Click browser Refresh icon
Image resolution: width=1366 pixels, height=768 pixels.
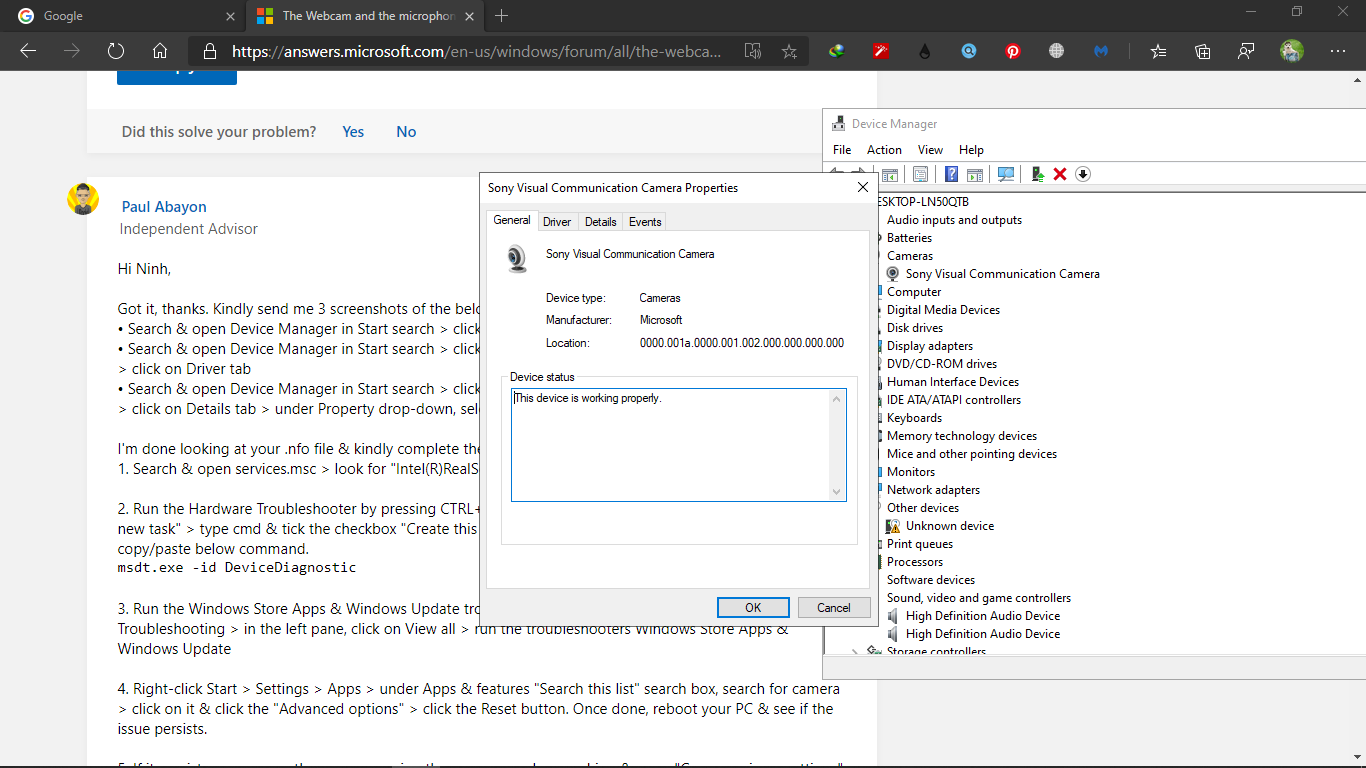[115, 51]
